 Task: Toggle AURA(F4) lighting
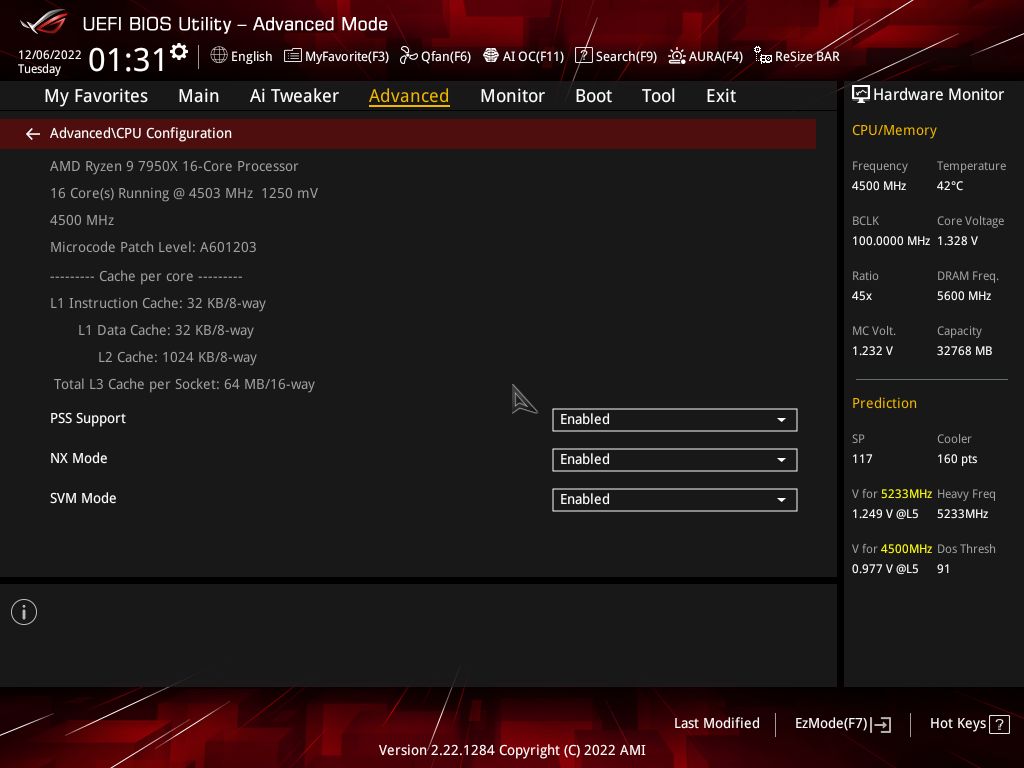705,56
